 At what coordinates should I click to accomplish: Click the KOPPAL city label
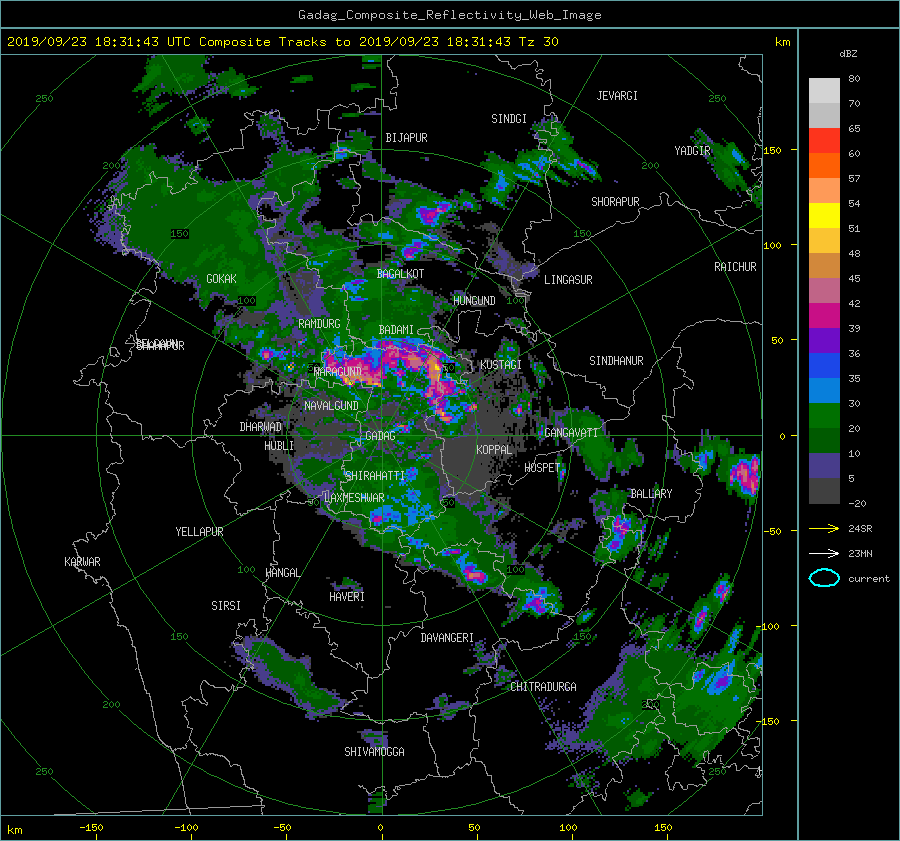494,449
